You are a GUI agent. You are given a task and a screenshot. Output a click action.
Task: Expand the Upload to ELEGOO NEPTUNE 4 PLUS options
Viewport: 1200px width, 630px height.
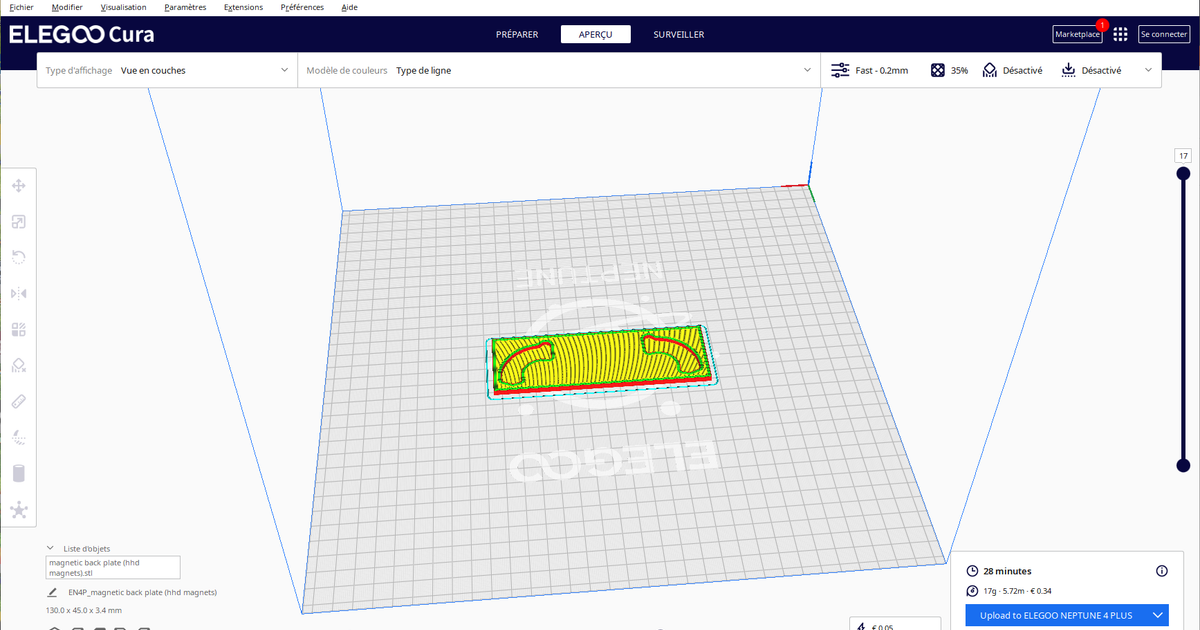click(1158, 615)
